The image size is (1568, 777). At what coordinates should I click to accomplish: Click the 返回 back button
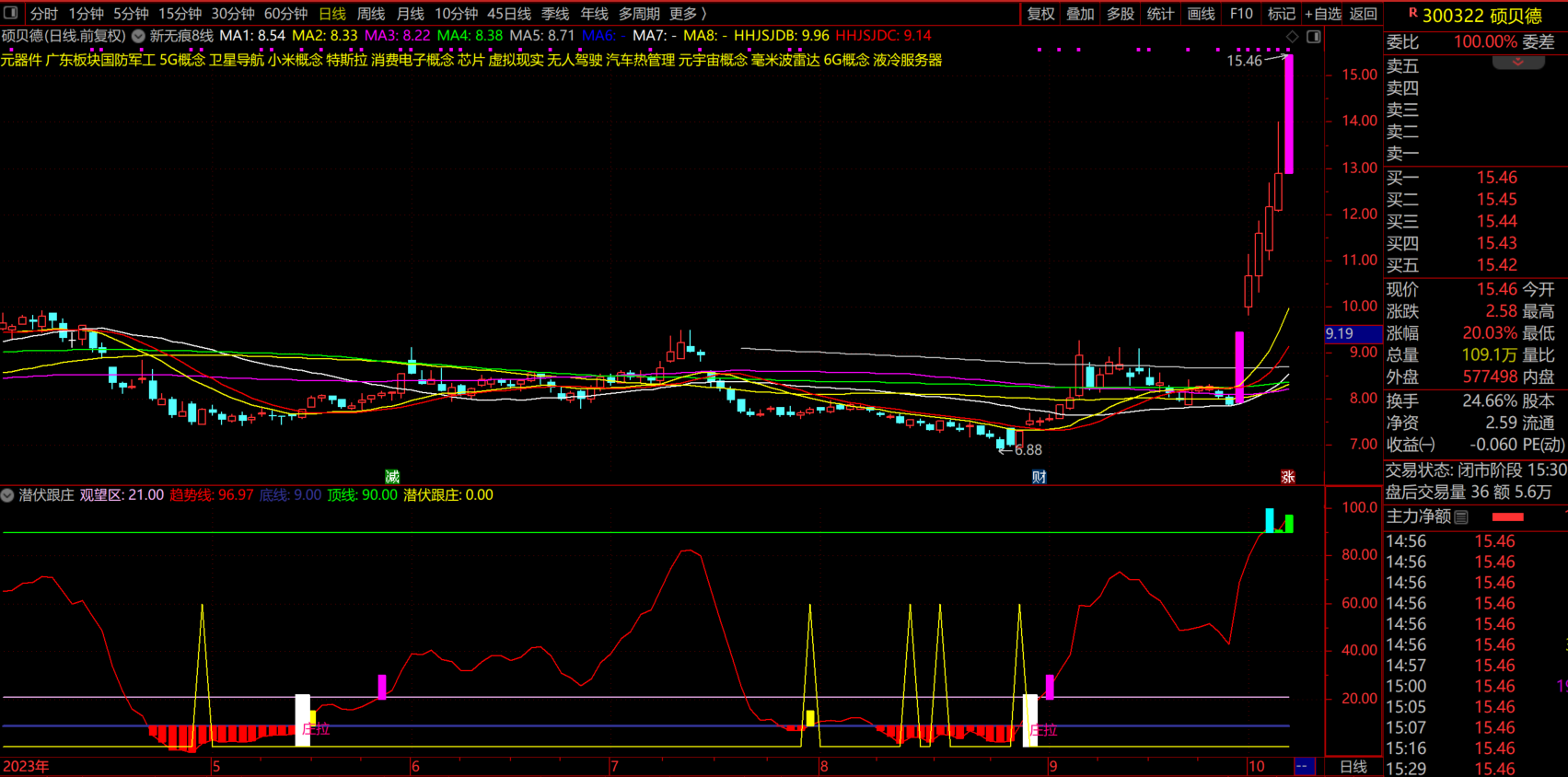[1364, 14]
